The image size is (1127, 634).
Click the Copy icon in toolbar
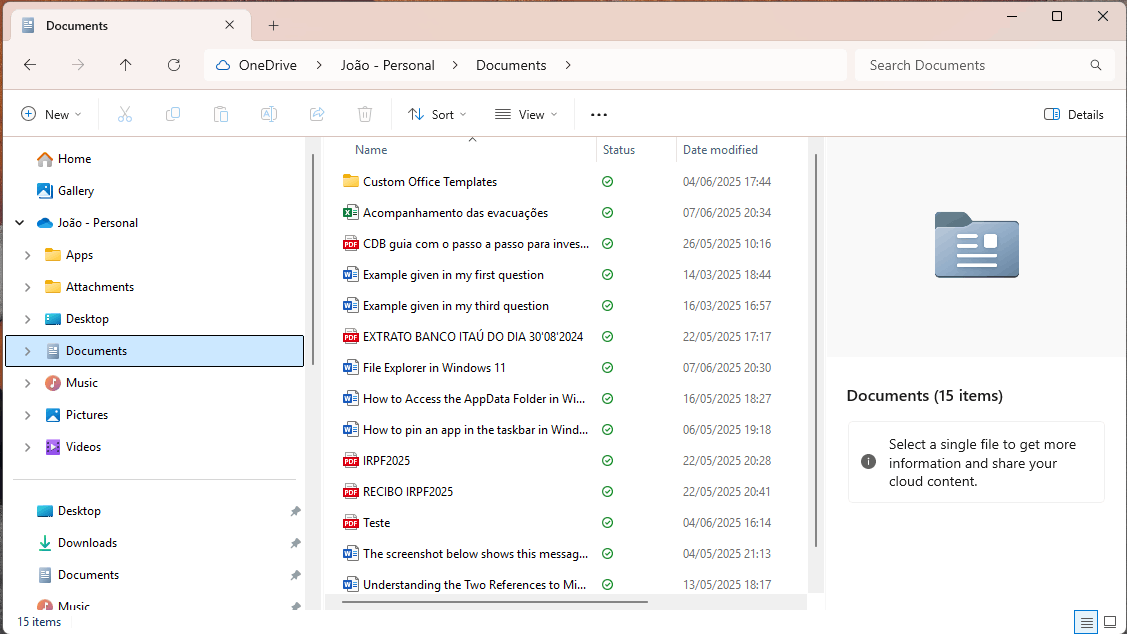[172, 114]
